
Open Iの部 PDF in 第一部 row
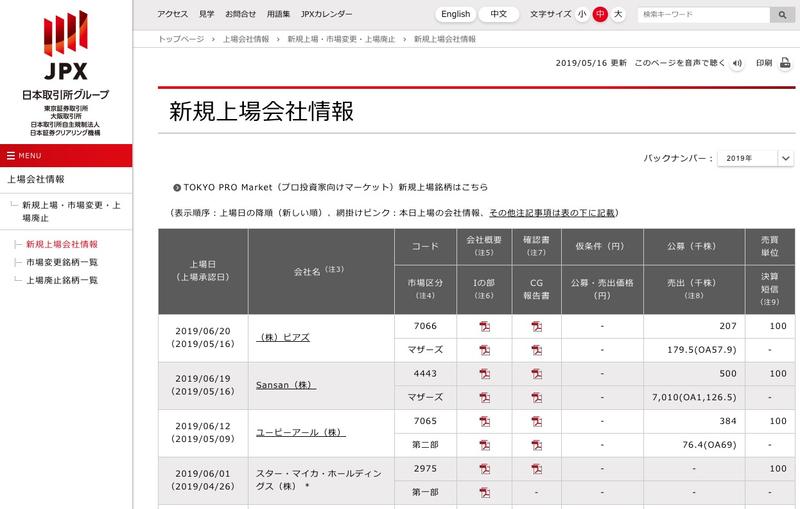tap(484, 493)
